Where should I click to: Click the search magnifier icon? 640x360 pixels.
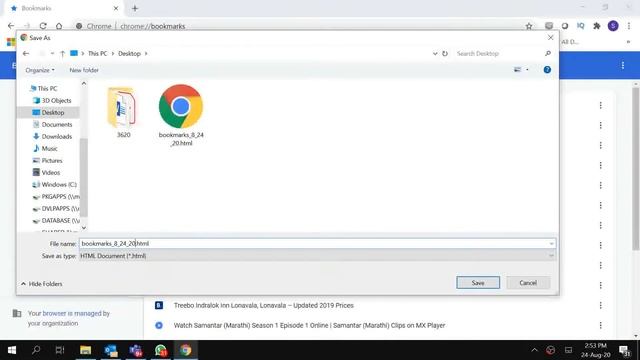[x=548, y=53]
